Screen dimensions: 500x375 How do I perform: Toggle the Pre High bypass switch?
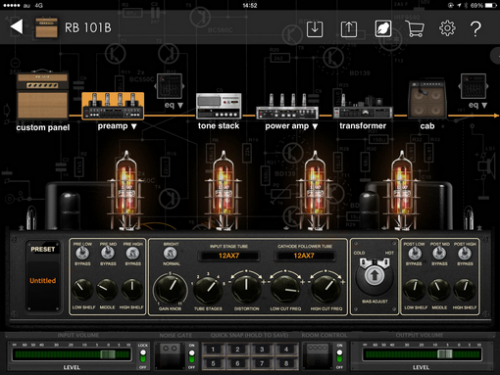[x=132, y=254]
